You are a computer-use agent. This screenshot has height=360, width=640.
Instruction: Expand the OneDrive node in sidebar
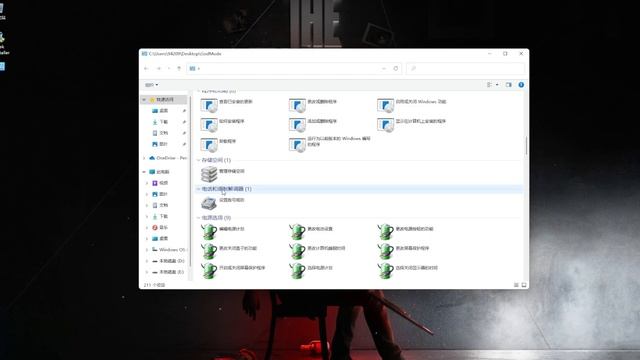tap(144, 158)
